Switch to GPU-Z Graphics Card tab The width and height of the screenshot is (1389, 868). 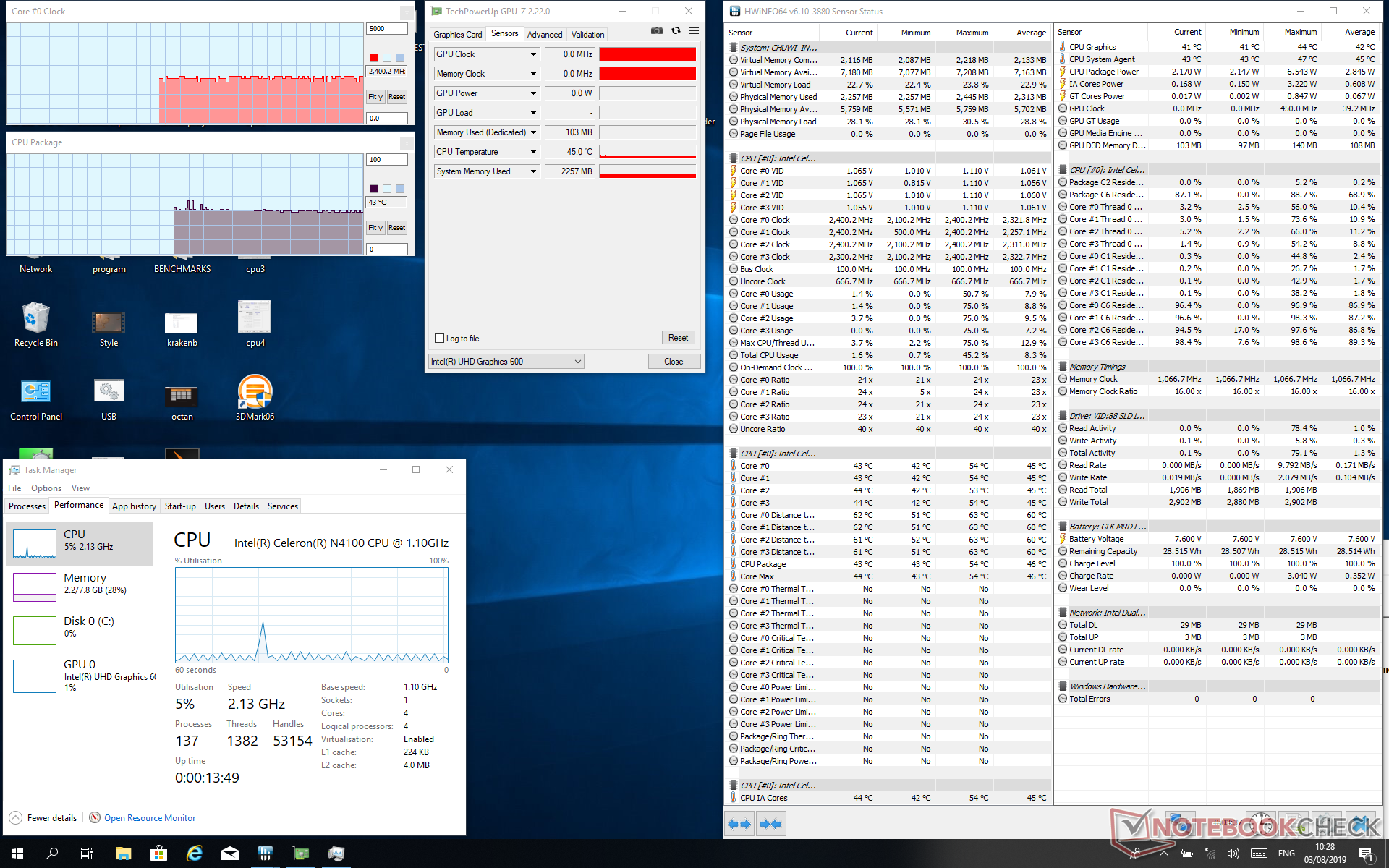pos(457,35)
